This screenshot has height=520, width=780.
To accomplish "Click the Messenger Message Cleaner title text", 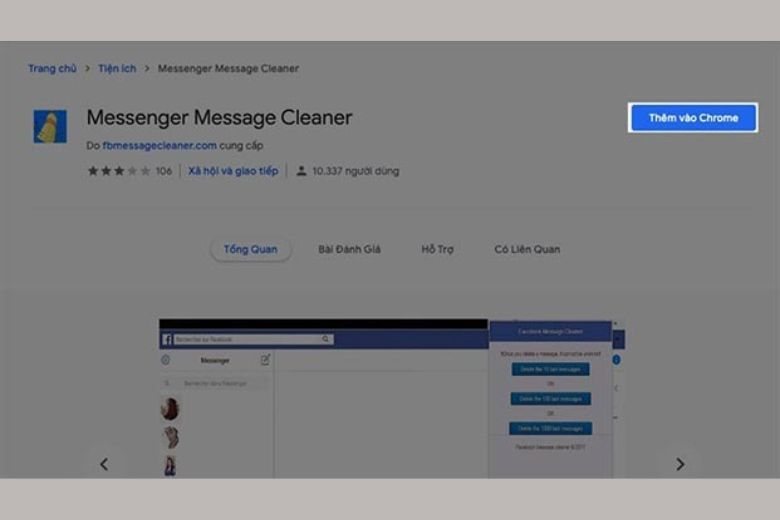I will pos(219,118).
